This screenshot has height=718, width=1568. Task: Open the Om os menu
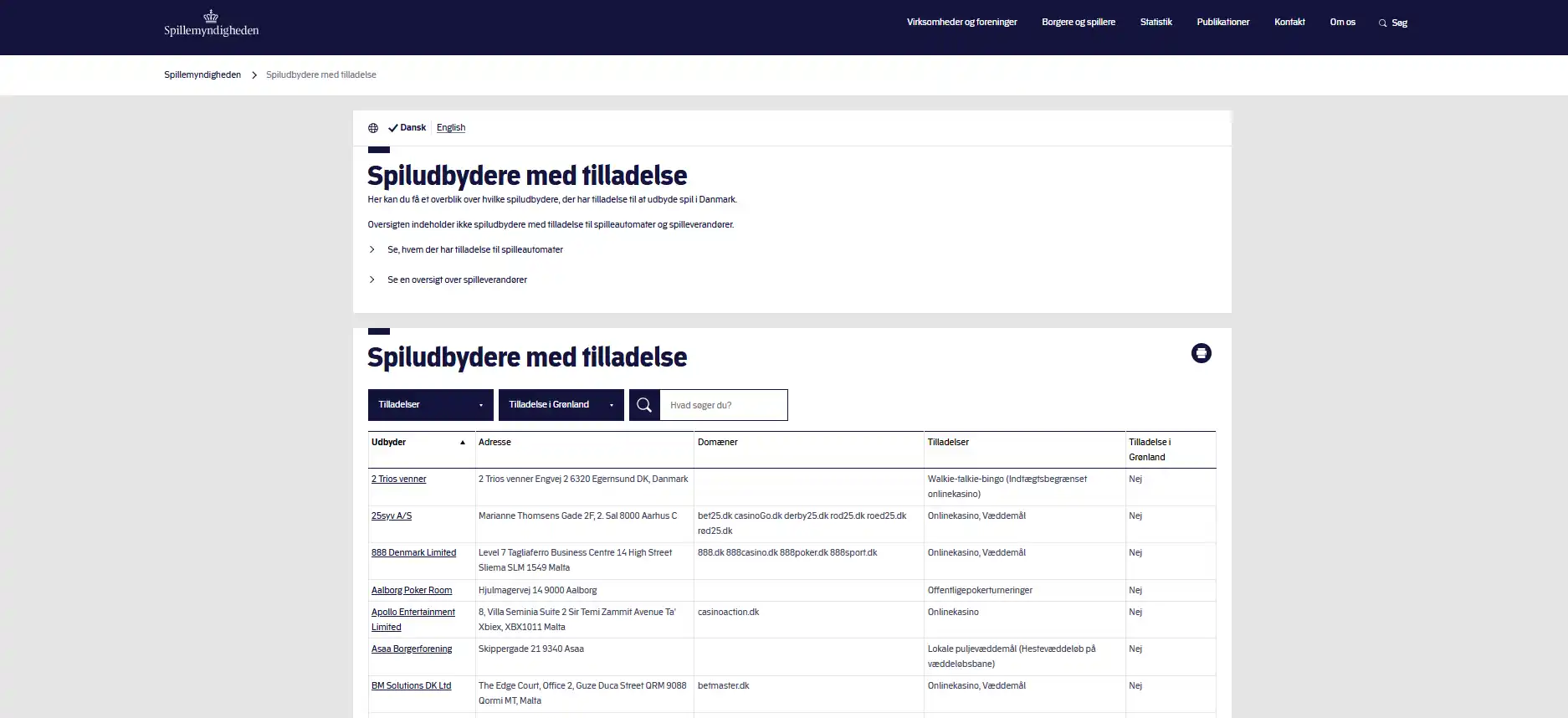(x=1342, y=22)
